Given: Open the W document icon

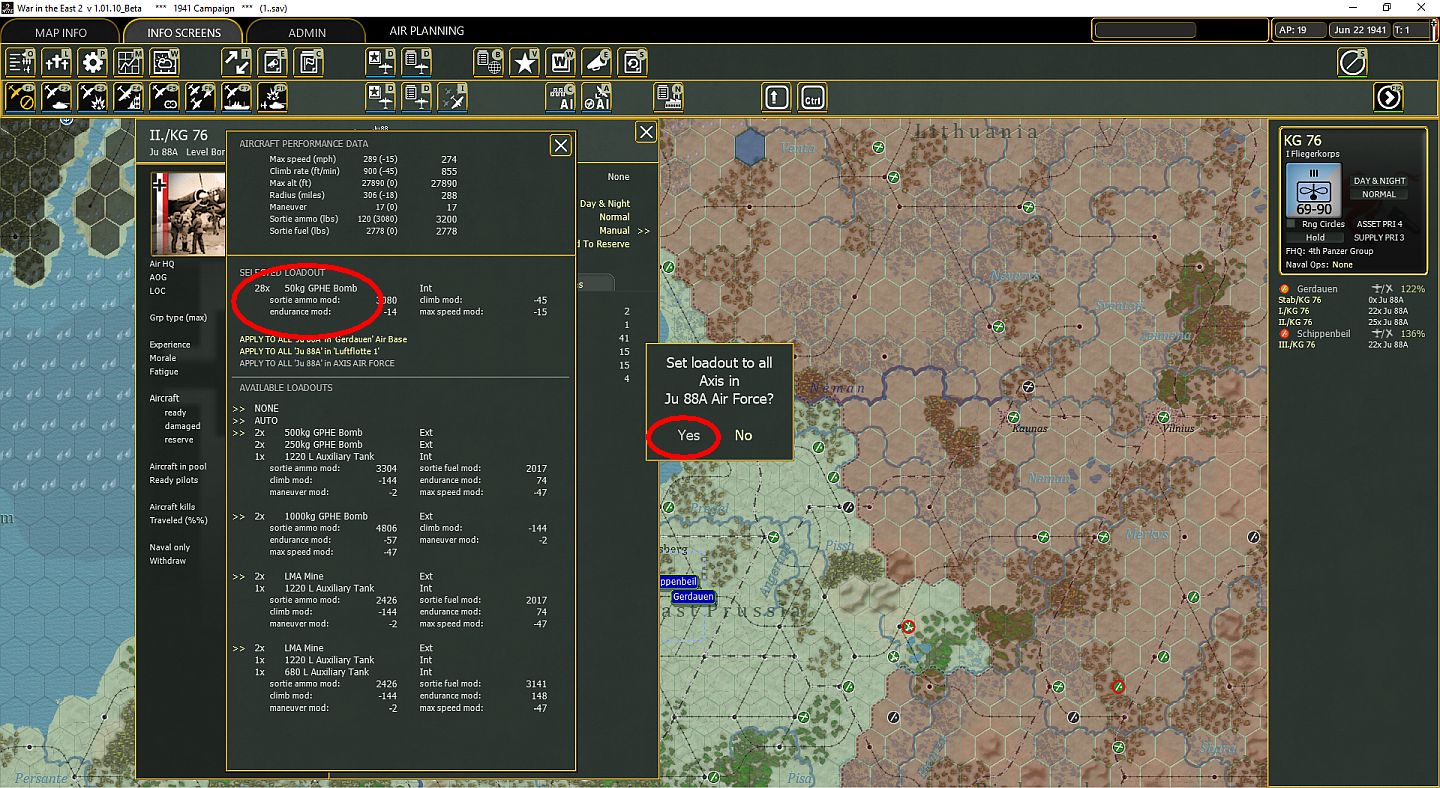Looking at the screenshot, I should 561,63.
